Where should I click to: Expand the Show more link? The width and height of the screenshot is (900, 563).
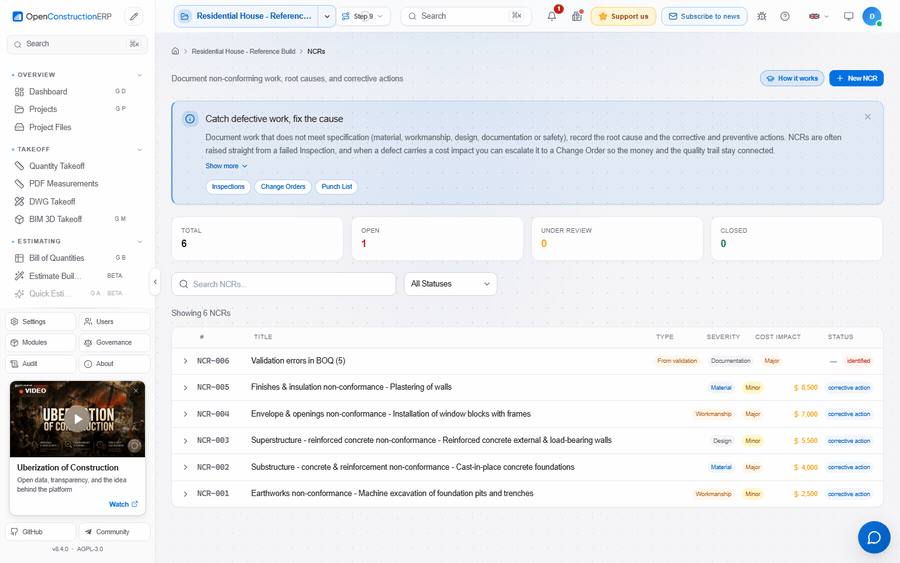226,166
